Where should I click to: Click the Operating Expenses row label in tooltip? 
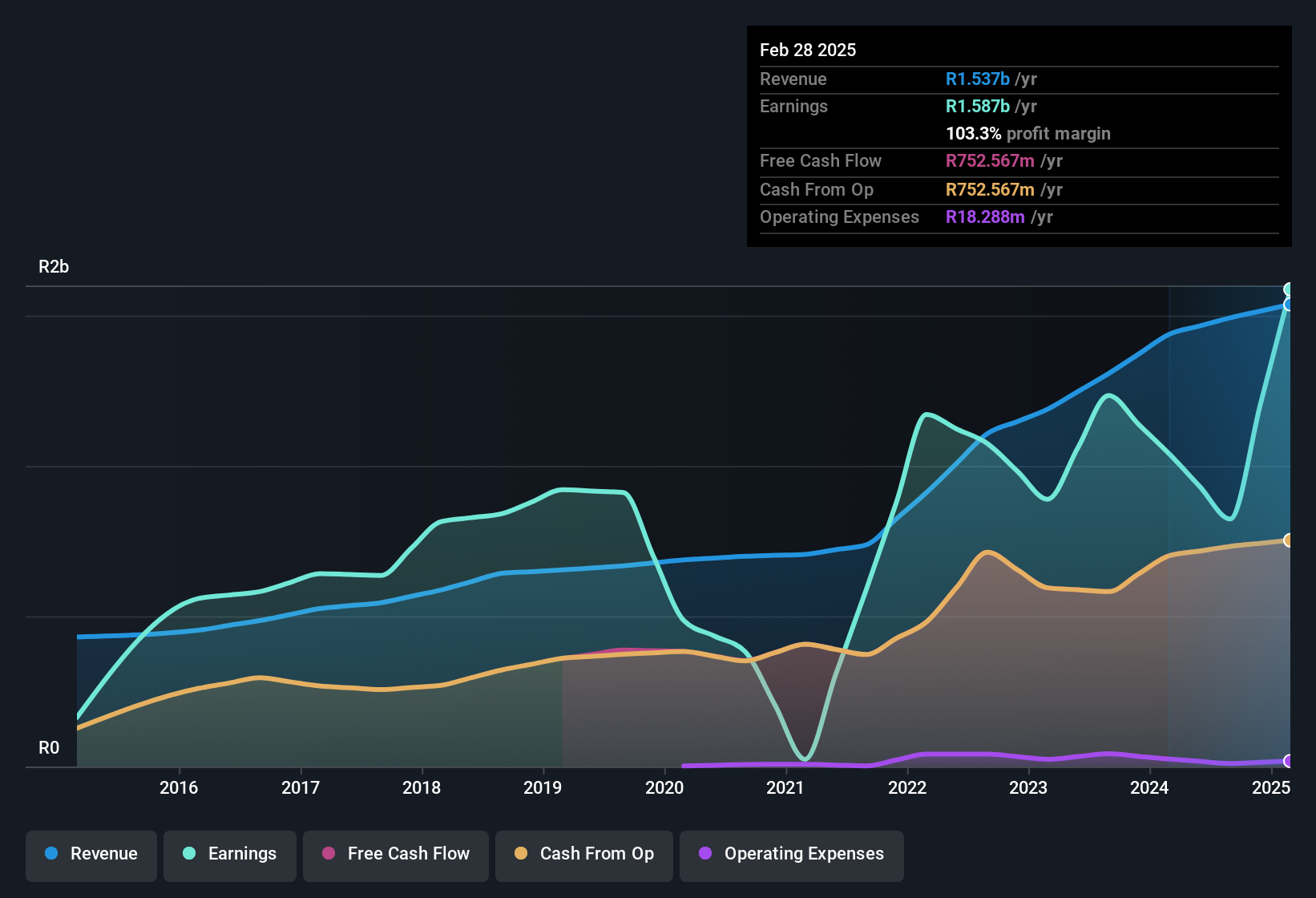[x=839, y=216]
